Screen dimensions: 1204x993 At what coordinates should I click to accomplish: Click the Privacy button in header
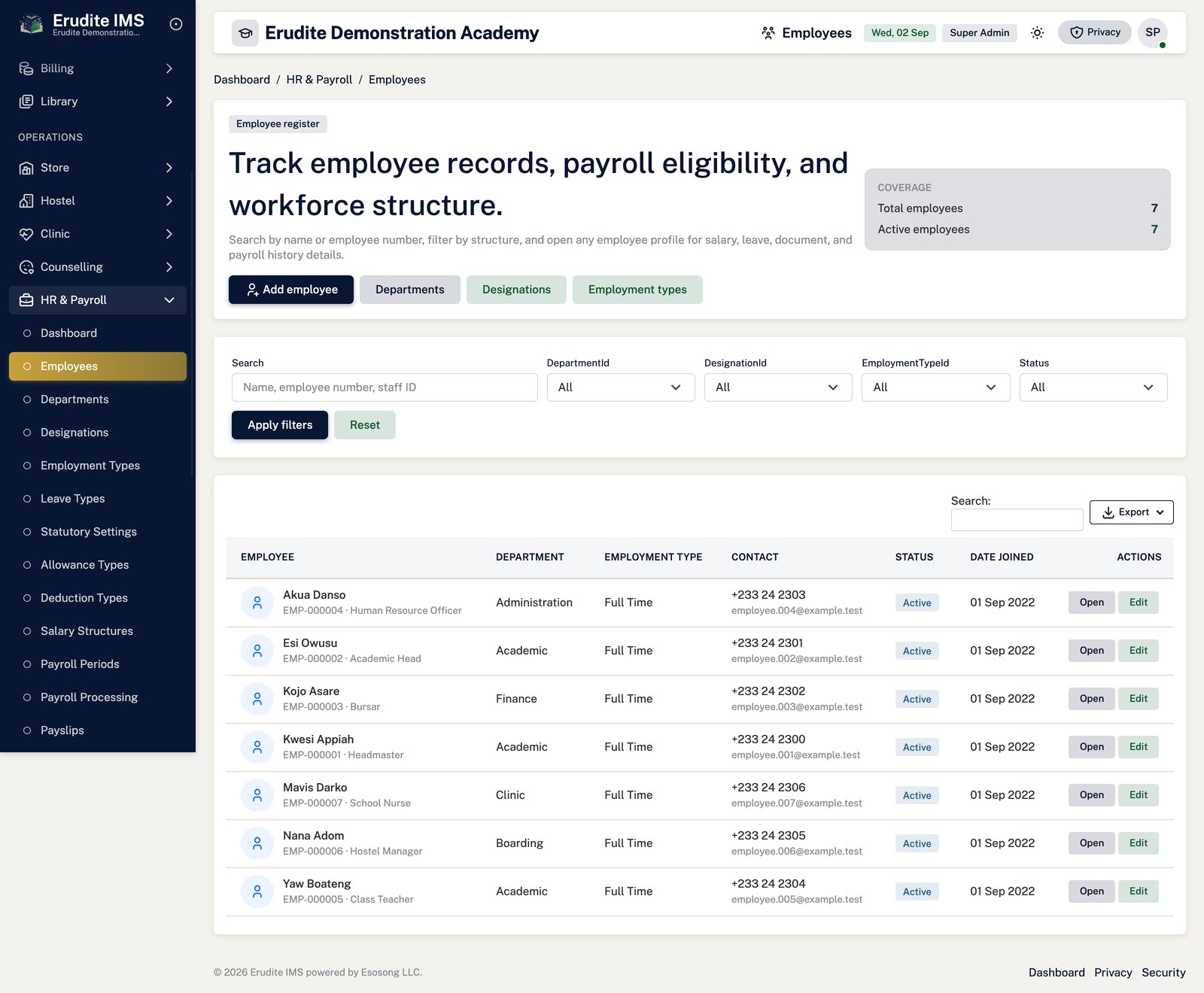[1095, 32]
